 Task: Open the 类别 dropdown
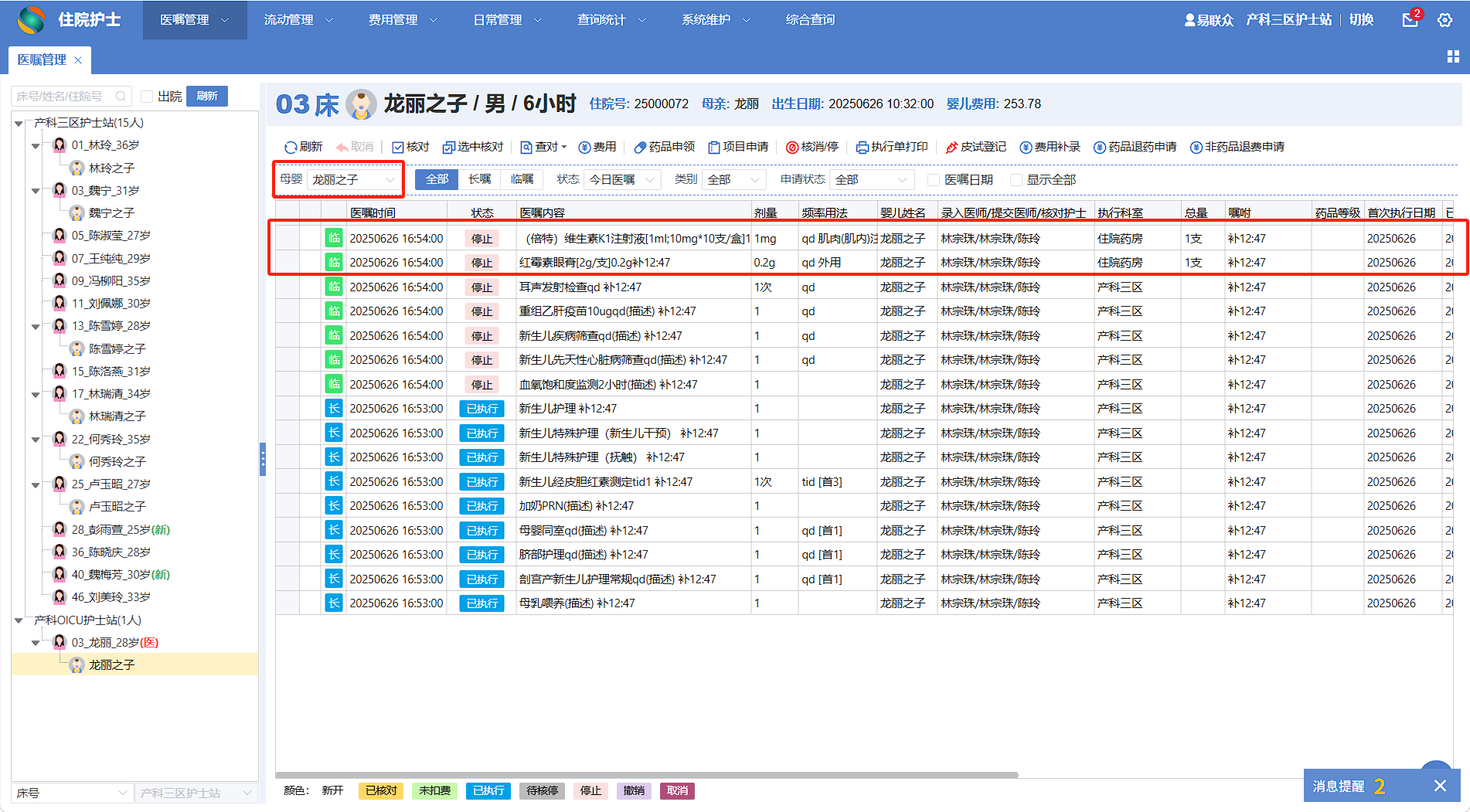(x=734, y=180)
